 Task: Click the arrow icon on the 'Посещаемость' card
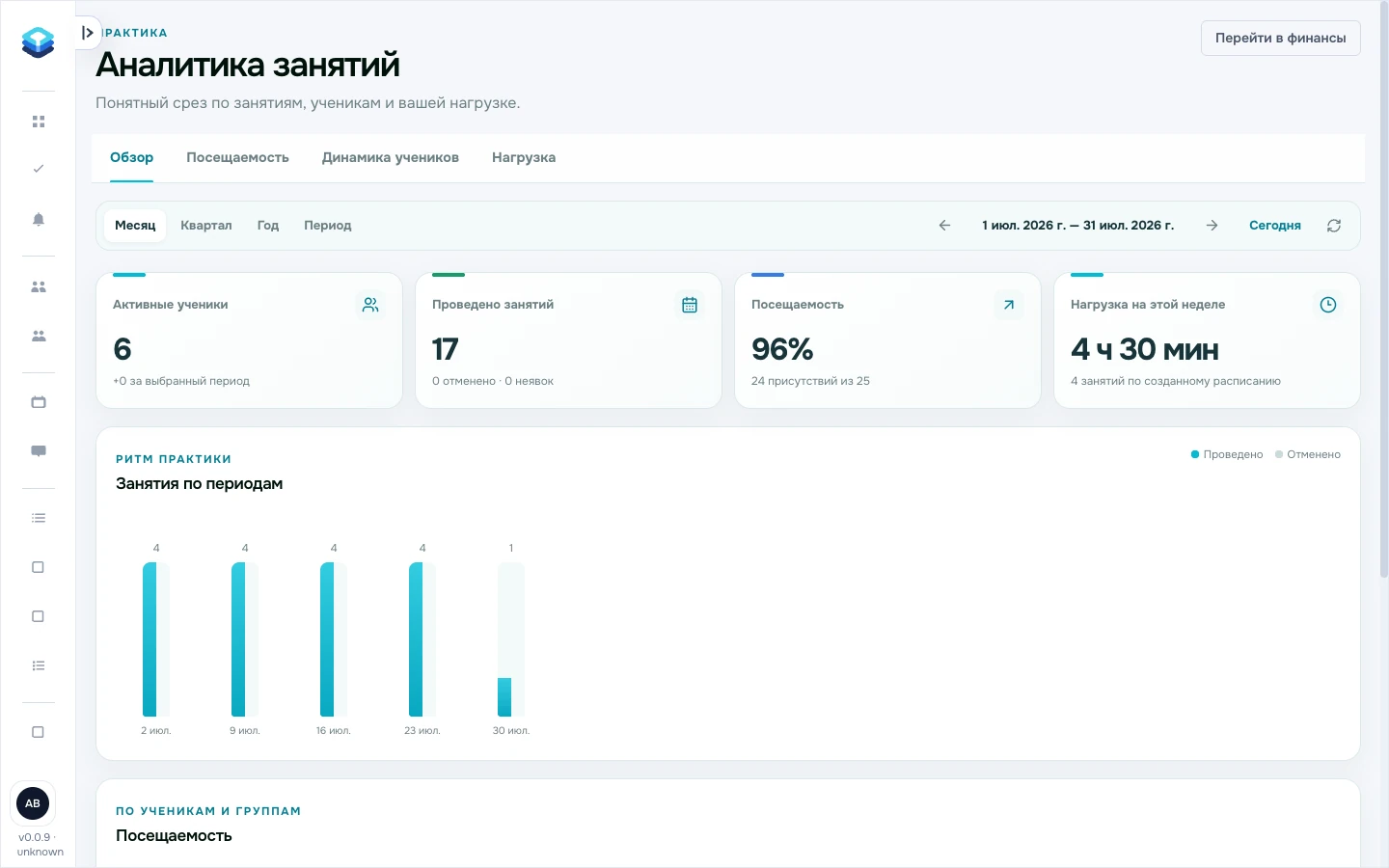click(x=1009, y=305)
